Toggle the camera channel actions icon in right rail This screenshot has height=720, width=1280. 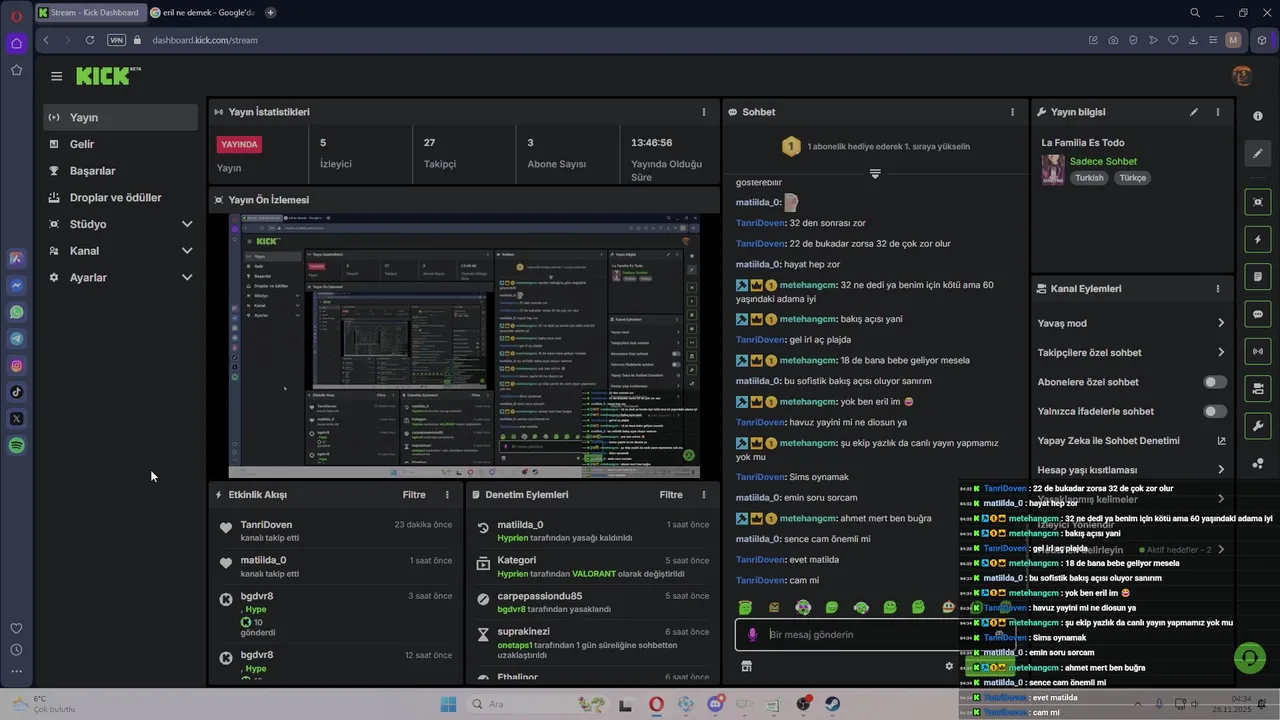click(1258, 388)
